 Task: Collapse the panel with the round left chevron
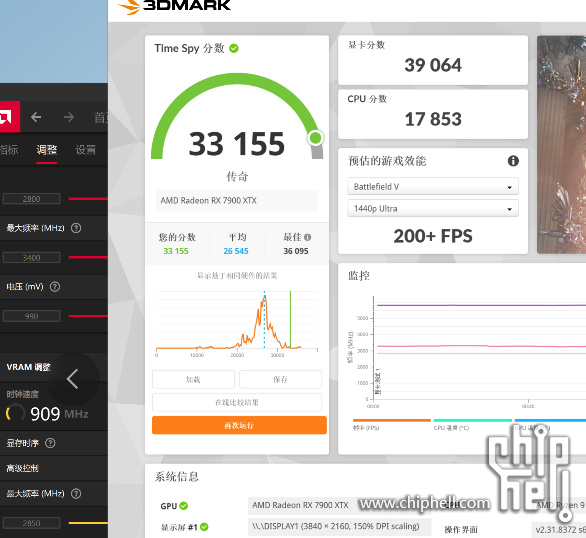click(x=73, y=379)
